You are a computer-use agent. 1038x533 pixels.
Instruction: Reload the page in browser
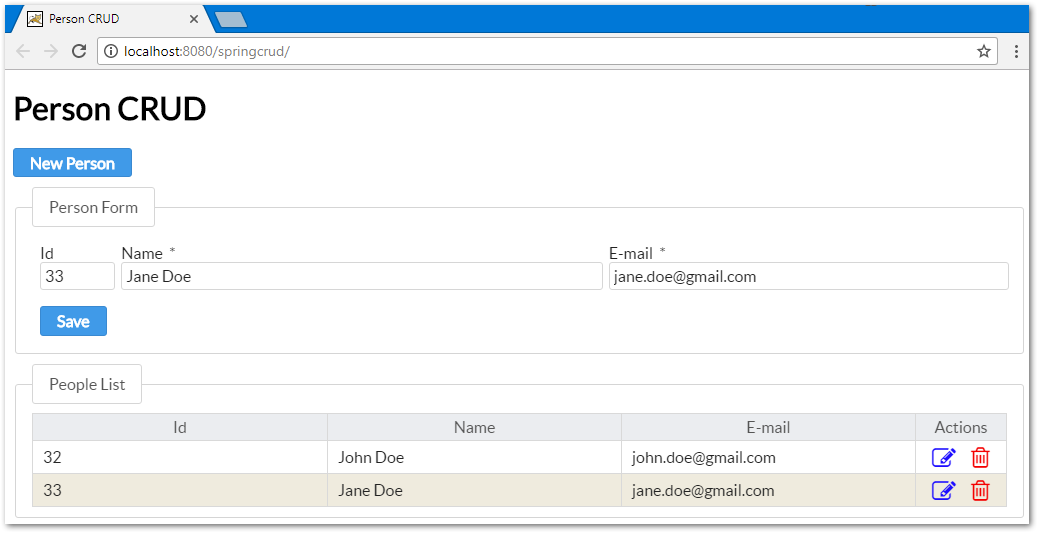(79, 51)
